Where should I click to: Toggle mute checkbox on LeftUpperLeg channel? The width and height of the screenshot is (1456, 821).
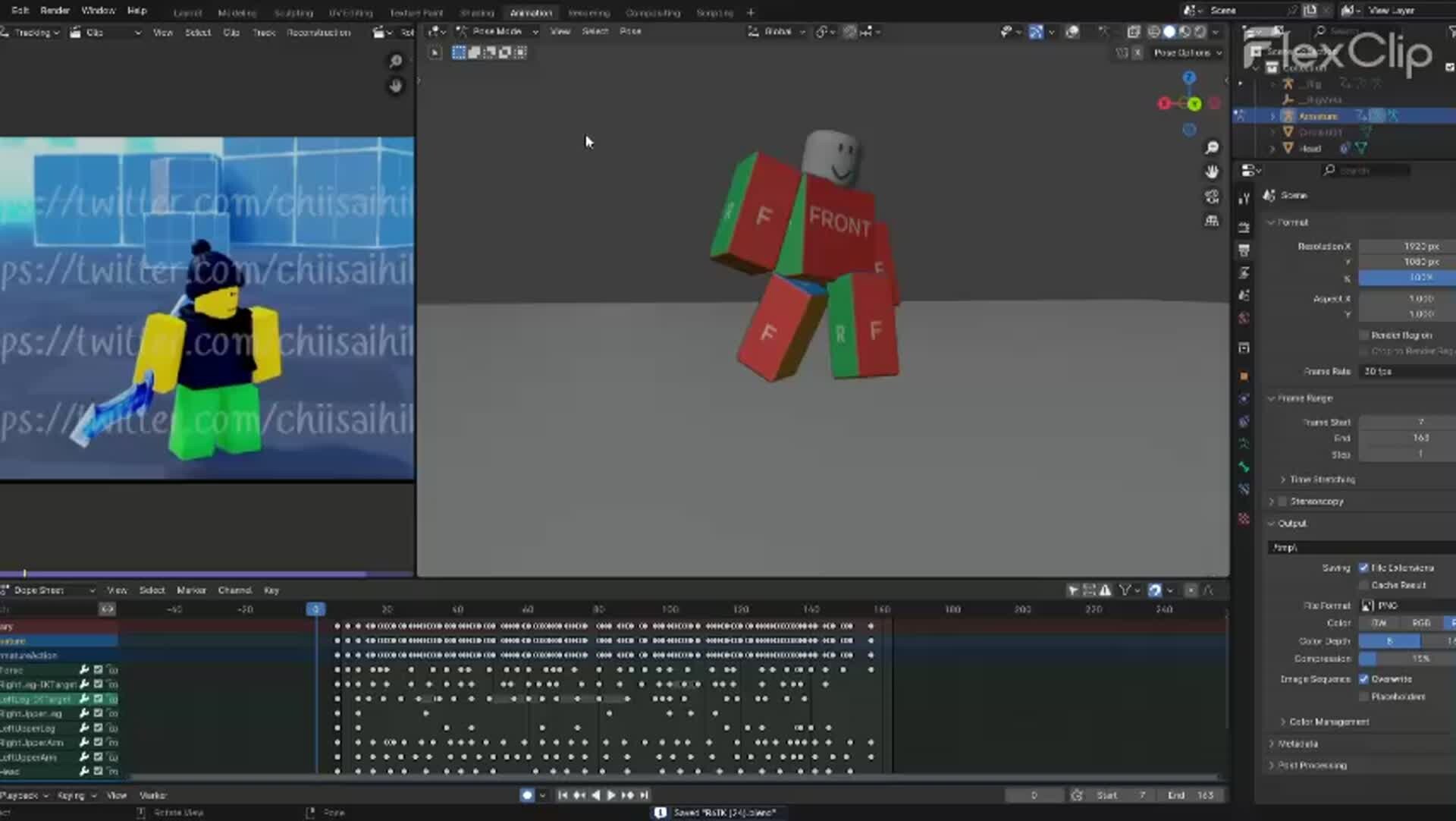click(x=98, y=728)
